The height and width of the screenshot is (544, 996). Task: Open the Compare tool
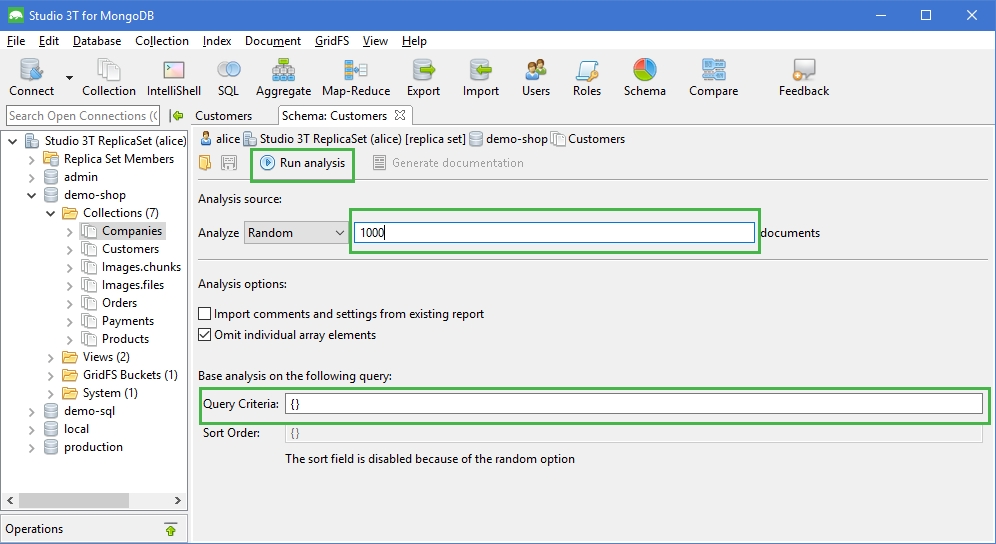(x=713, y=77)
